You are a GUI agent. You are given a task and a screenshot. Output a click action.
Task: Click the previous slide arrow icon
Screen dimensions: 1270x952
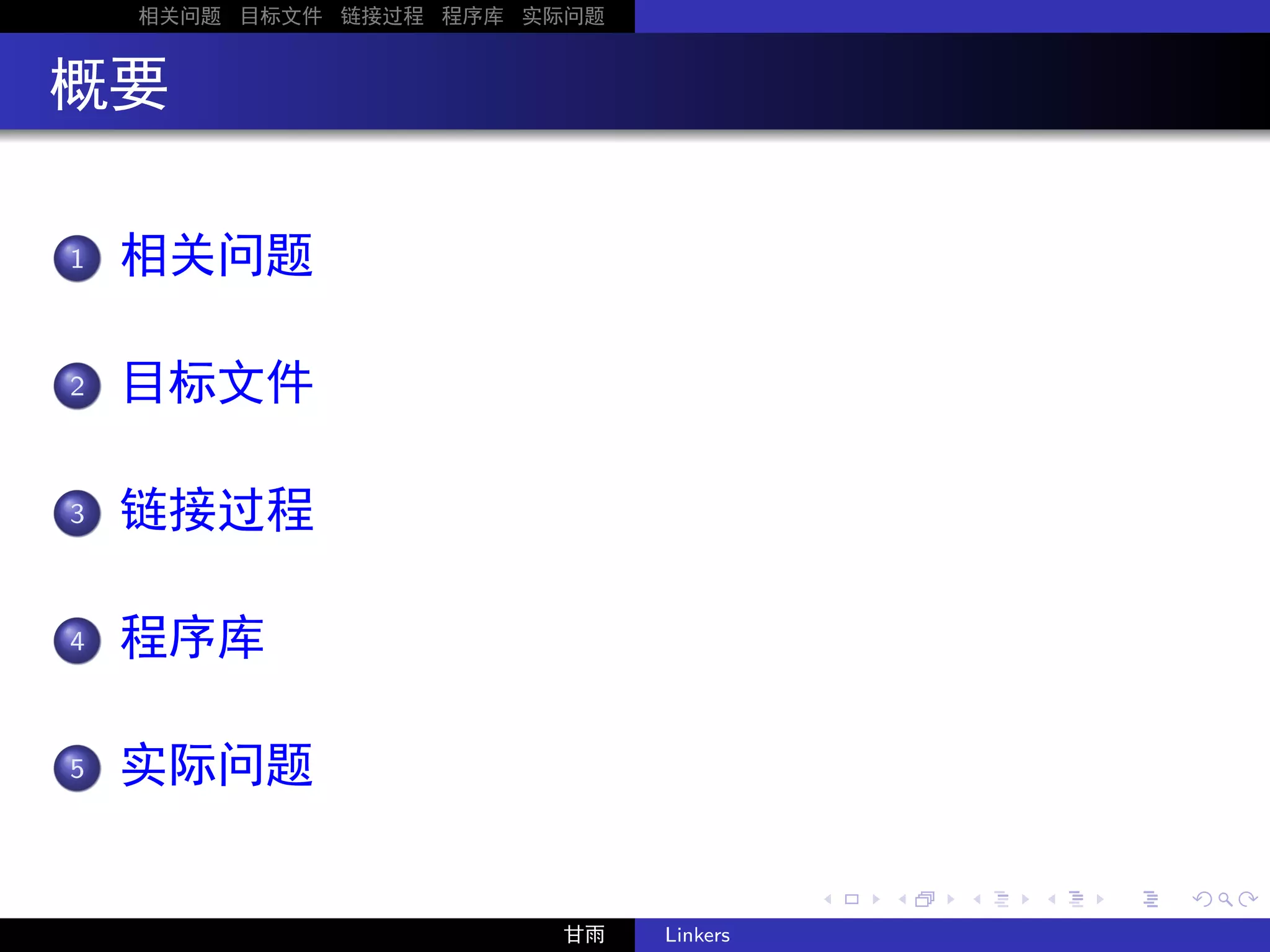click(828, 899)
